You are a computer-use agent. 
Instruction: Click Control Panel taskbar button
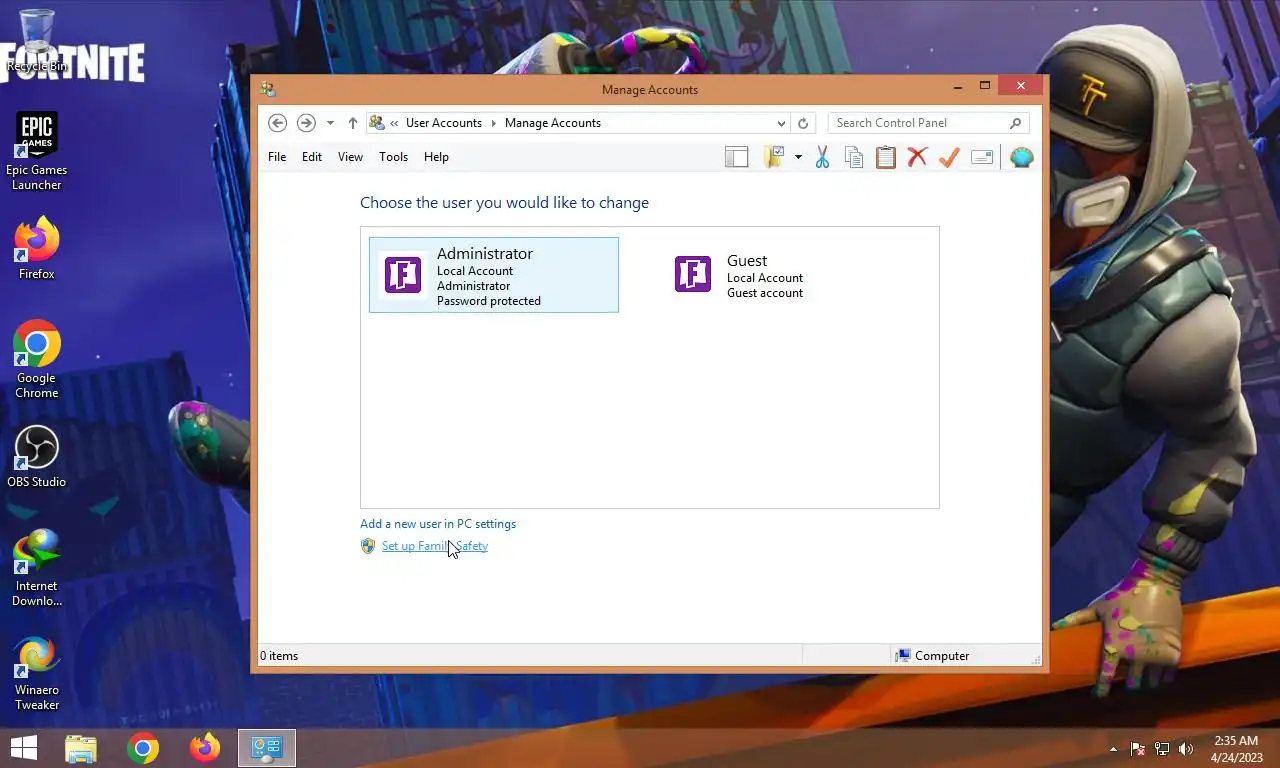coord(267,748)
